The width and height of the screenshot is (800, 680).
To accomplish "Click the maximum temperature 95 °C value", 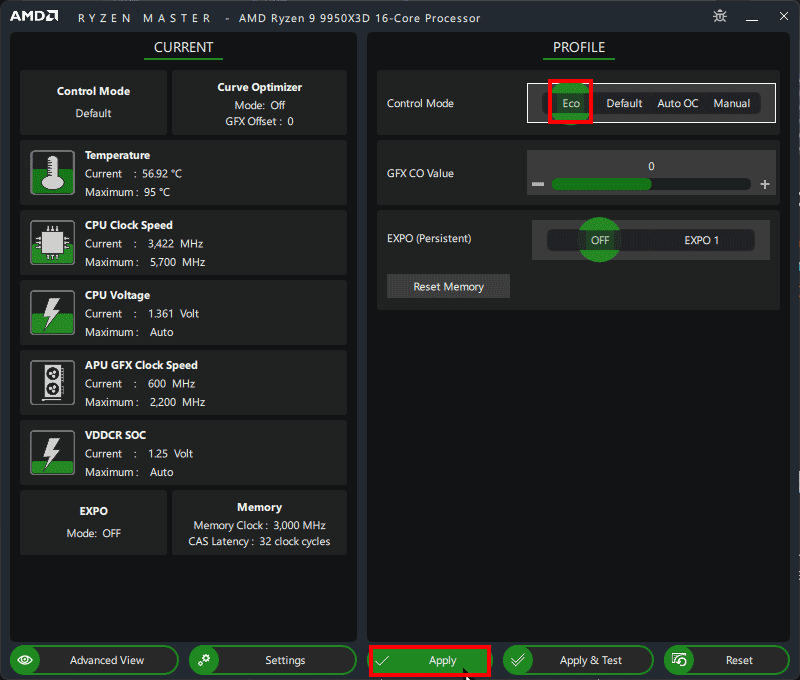I will pyautogui.click(x=157, y=192).
